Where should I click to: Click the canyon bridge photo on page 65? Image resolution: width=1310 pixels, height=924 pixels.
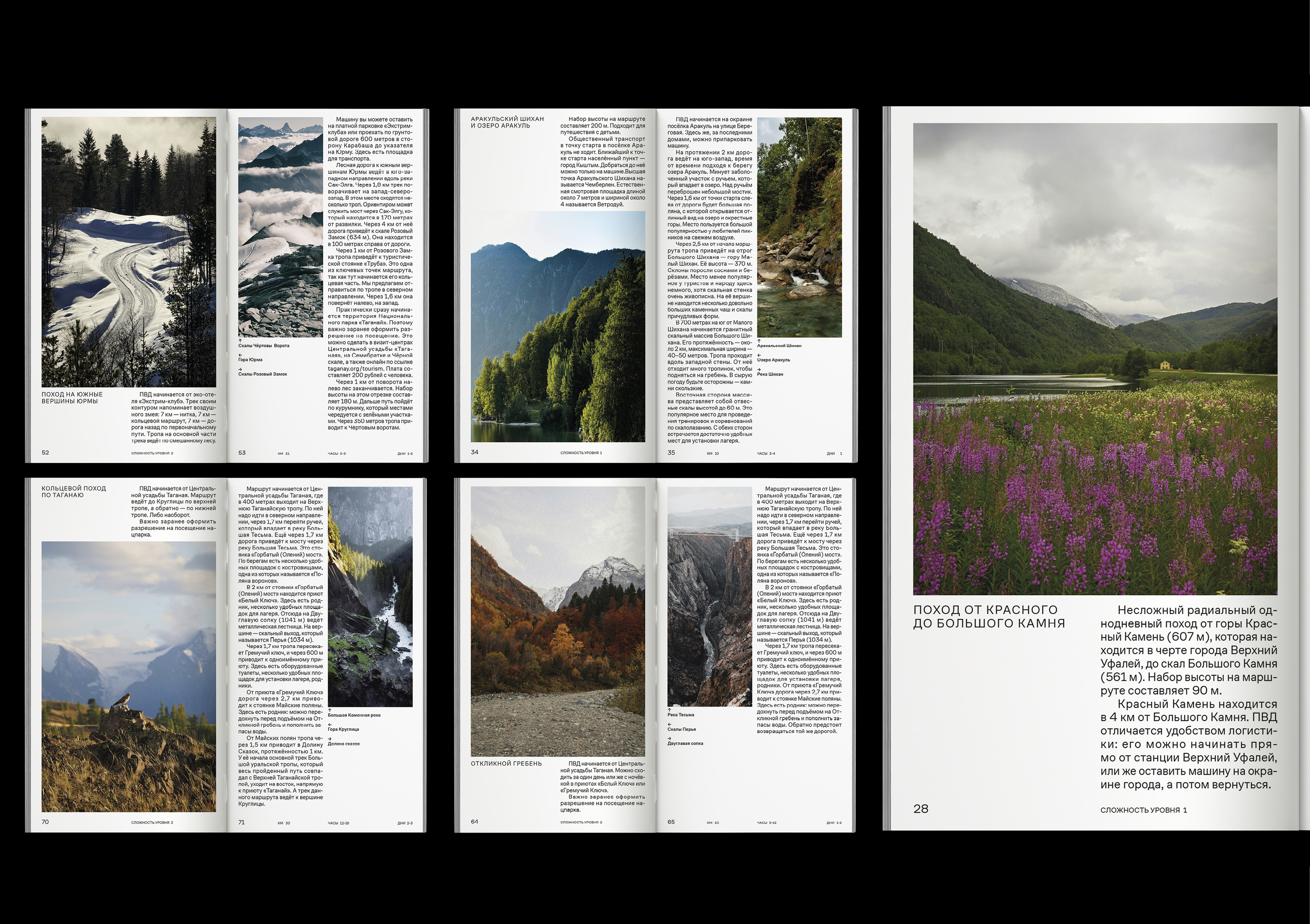click(709, 597)
